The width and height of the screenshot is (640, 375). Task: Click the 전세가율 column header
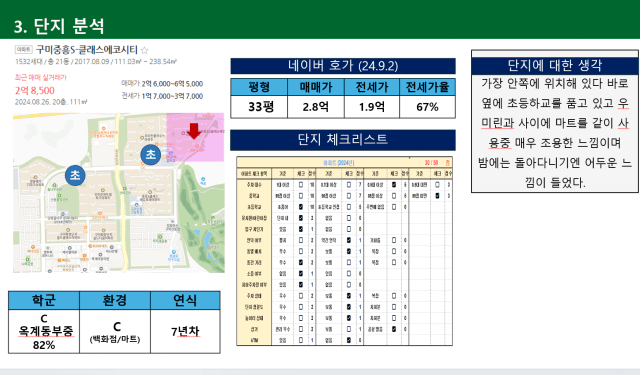pos(427,87)
